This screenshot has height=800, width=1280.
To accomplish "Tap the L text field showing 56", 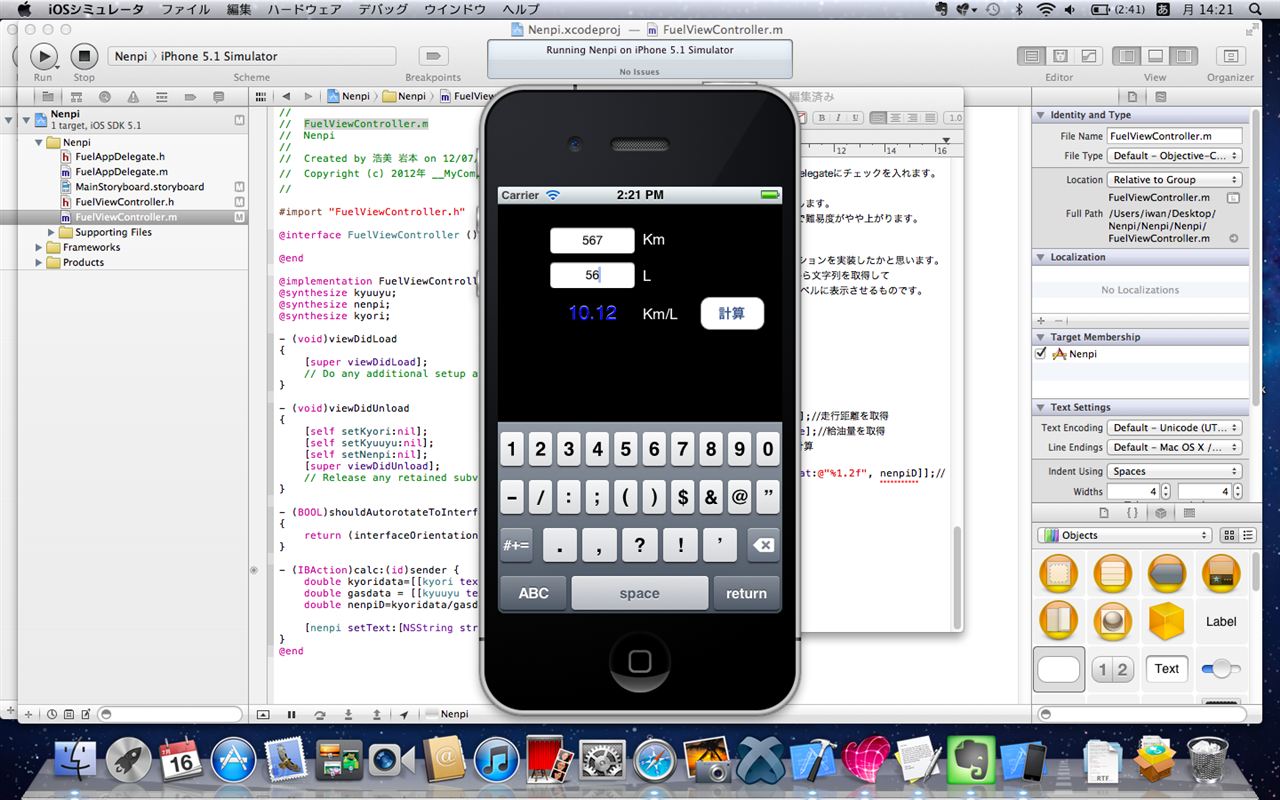I will click(x=592, y=276).
